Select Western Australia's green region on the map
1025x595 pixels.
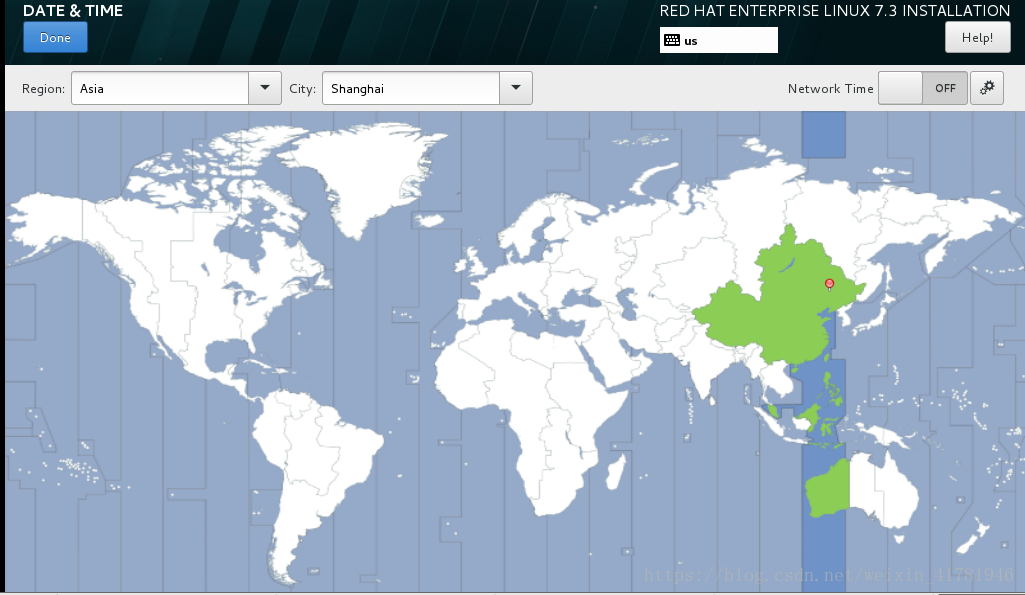827,488
